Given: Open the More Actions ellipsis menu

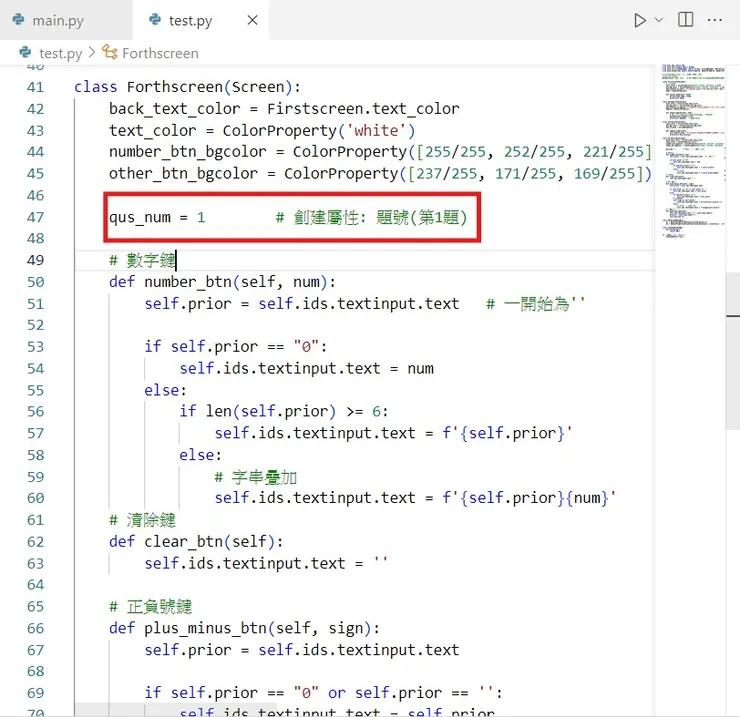Looking at the screenshot, I should pyautogui.click(x=715, y=20).
